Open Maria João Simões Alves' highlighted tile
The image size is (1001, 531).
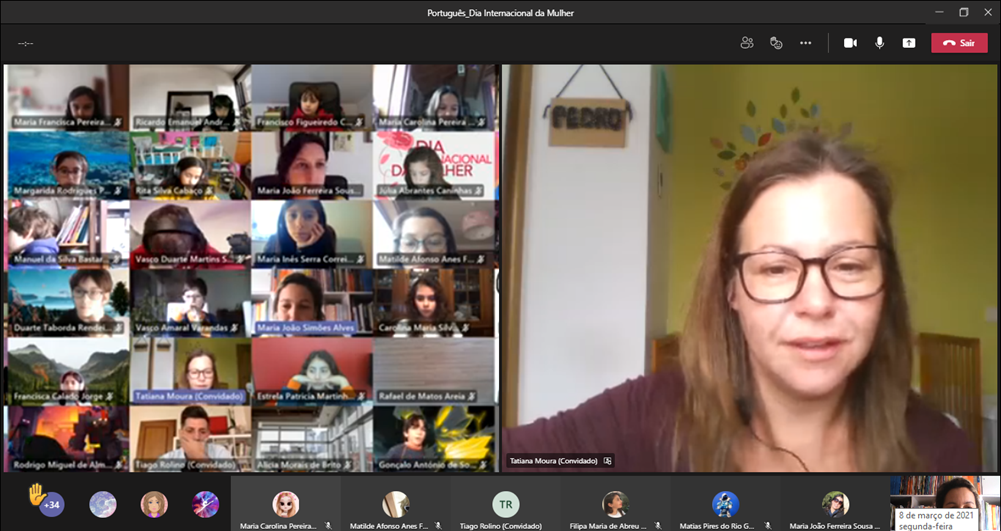(x=311, y=301)
